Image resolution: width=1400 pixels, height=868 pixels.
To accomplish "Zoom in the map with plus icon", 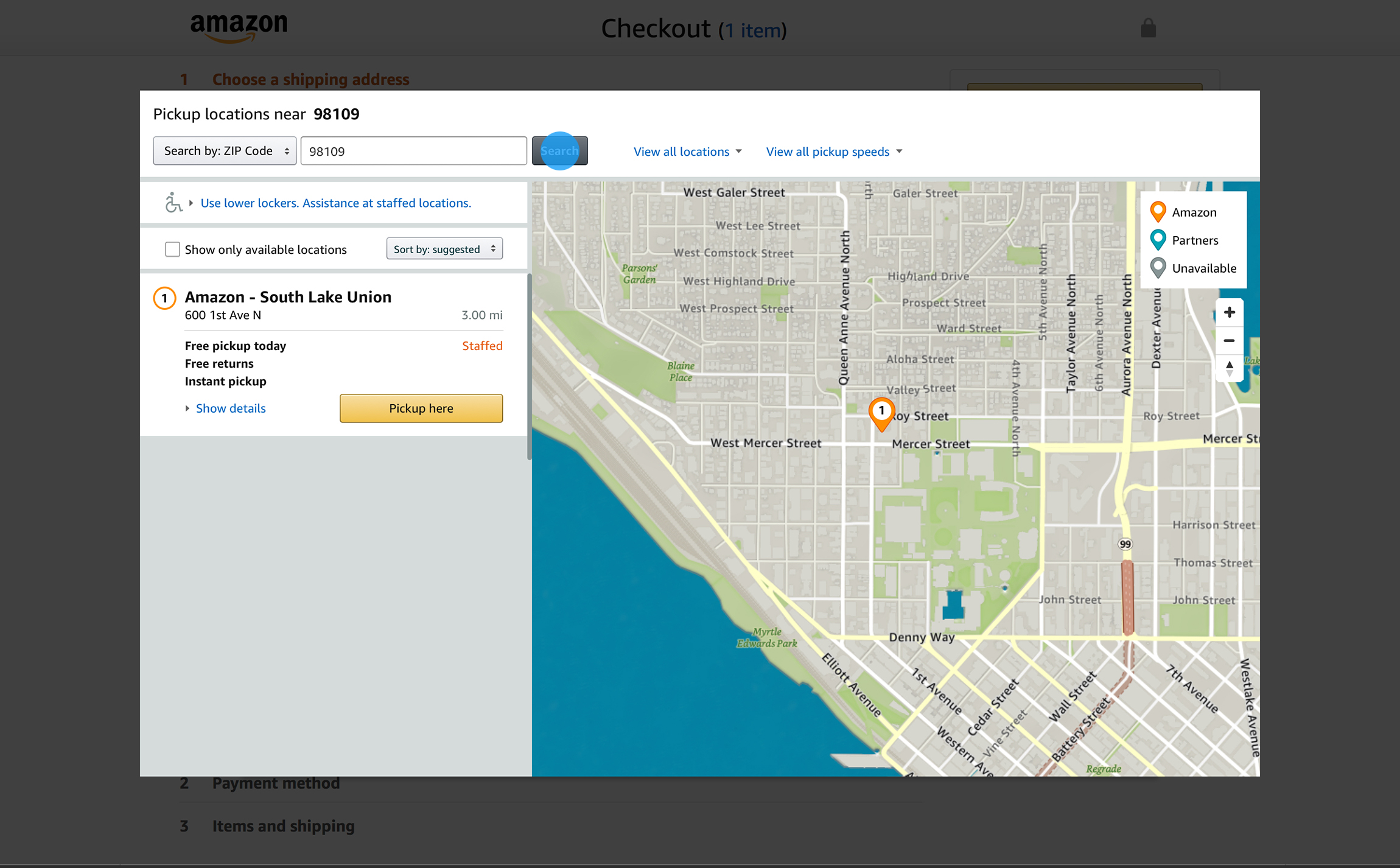I will tap(1229, 313).
